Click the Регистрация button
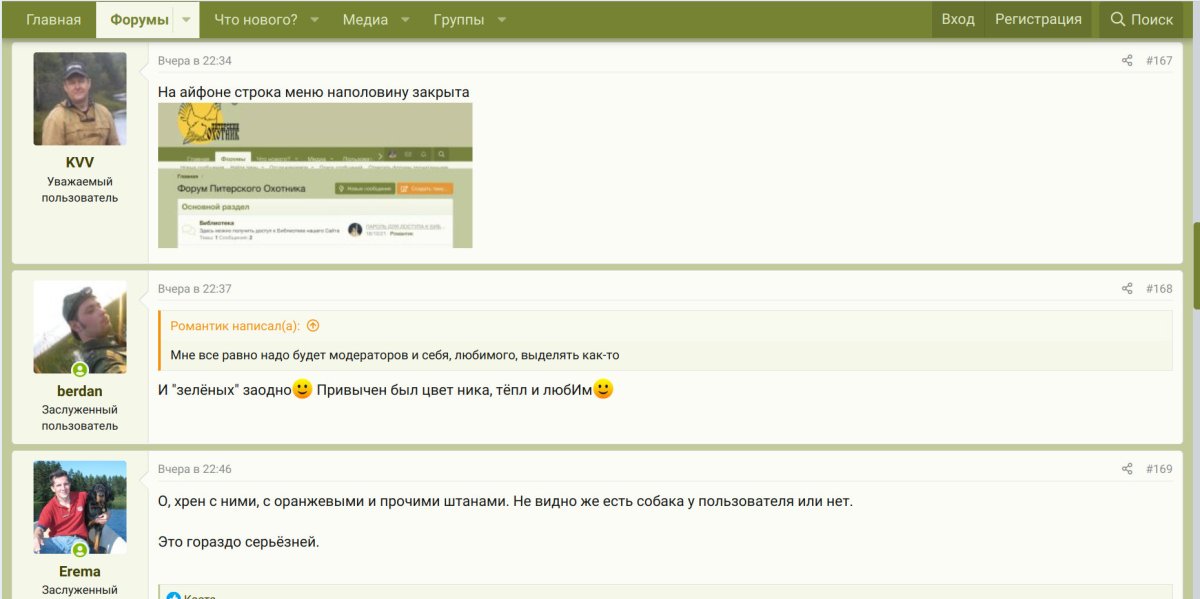Screen dimensions: 1200x599 1038,19
